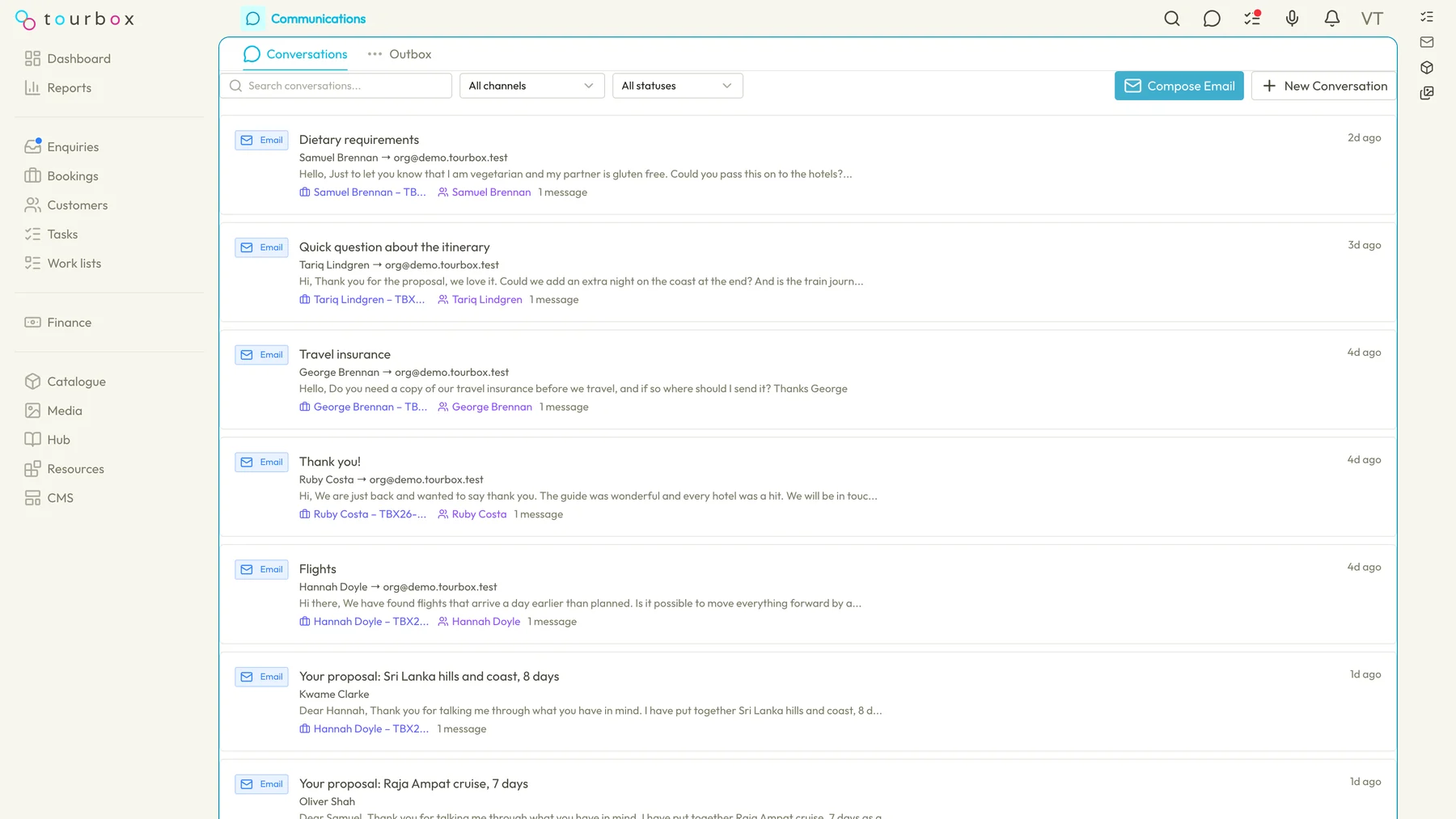
Task: Switch to the Outbox tab
Action: pyautogui.click(x=399, y=54)
